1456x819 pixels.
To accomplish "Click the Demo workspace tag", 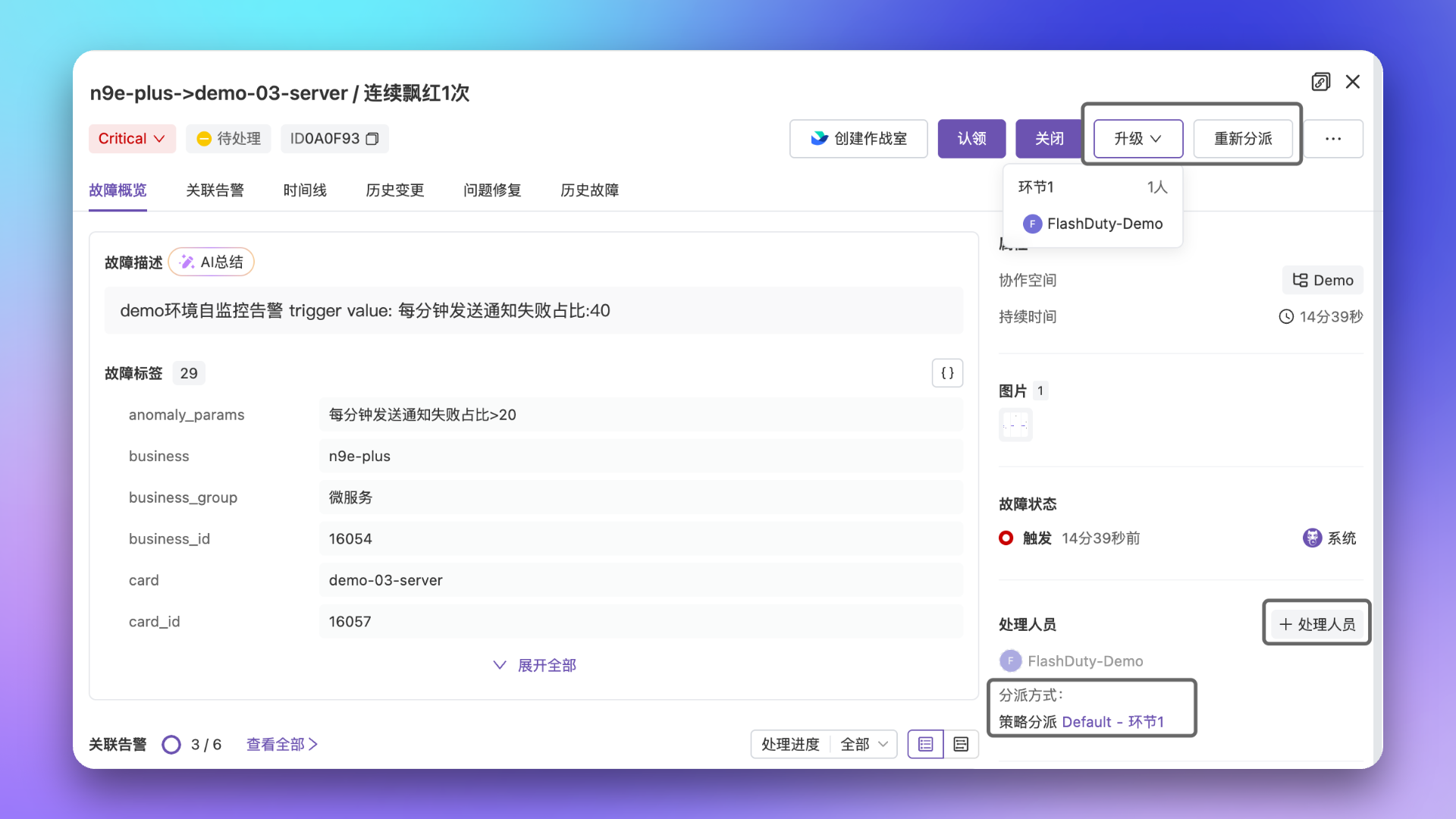I will coord(1323,280).
